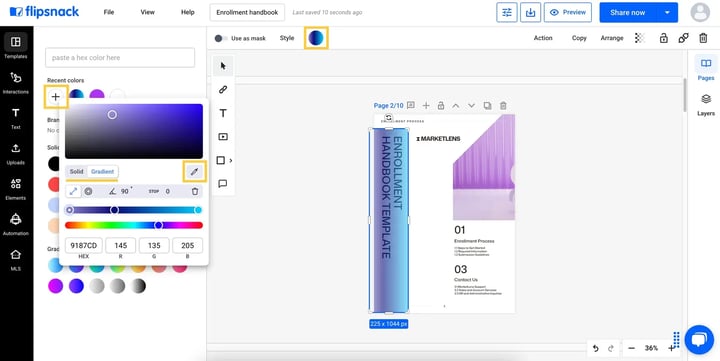Open the Pages panel tab
Viewport: 720px width, 361px height.
tap(706, 68)
